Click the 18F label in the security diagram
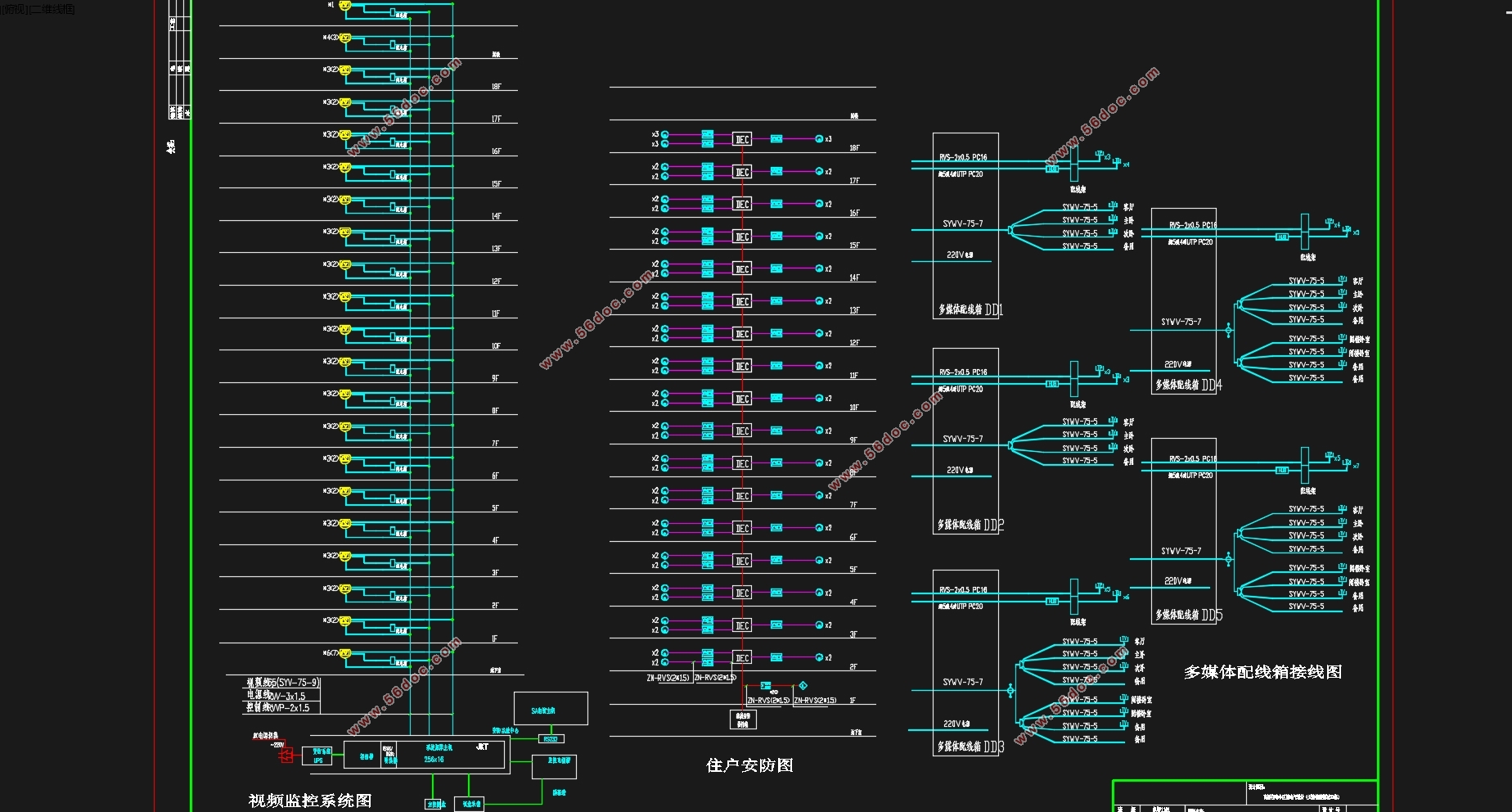Viewport: 1512px width, 812px height. point(854,148)
